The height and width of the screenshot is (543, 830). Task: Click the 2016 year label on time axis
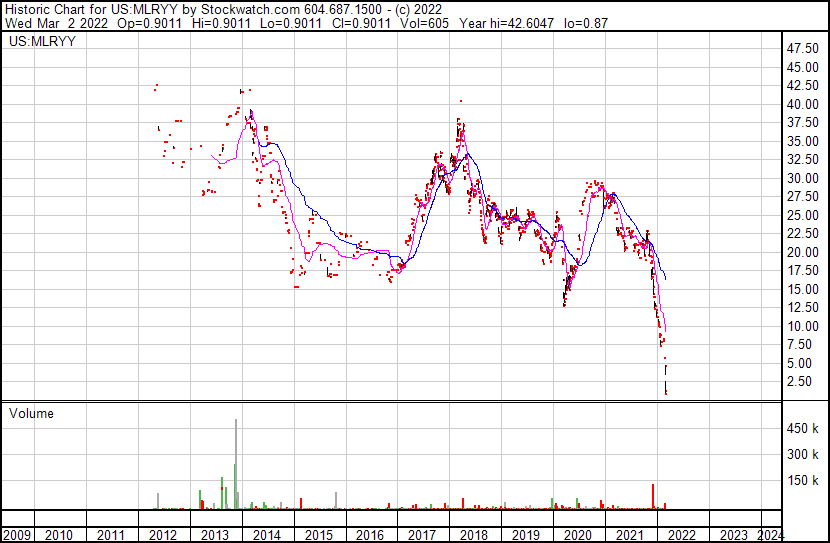tap(370, 535)
